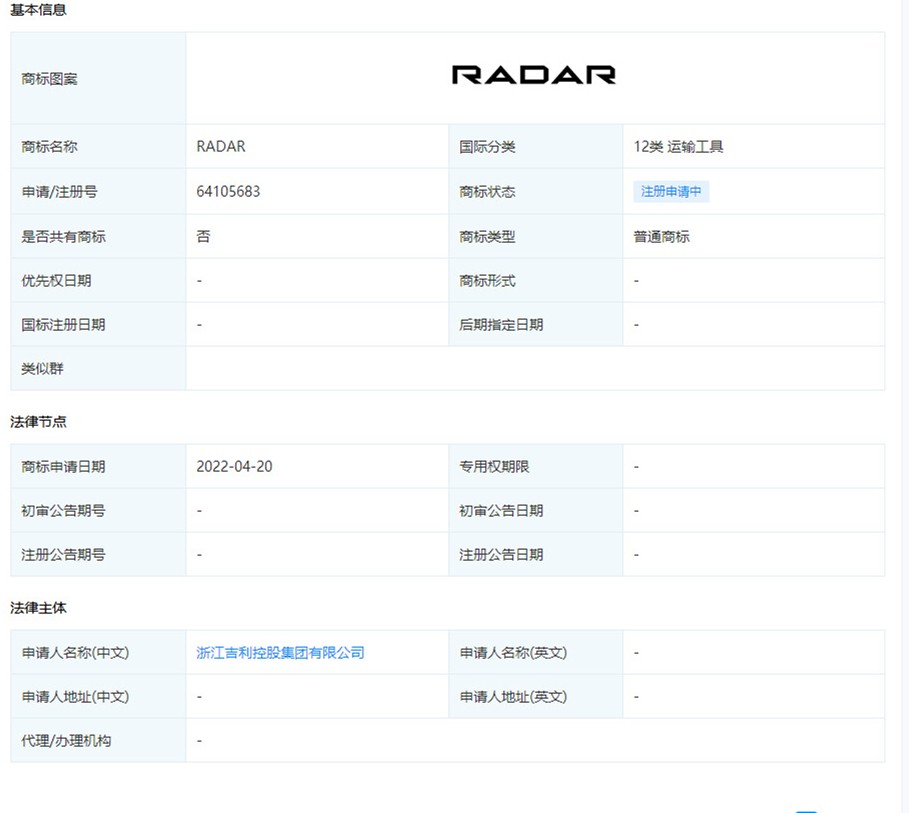
Task: Click the RADAR trademark logo image
Action: point(534,75)
